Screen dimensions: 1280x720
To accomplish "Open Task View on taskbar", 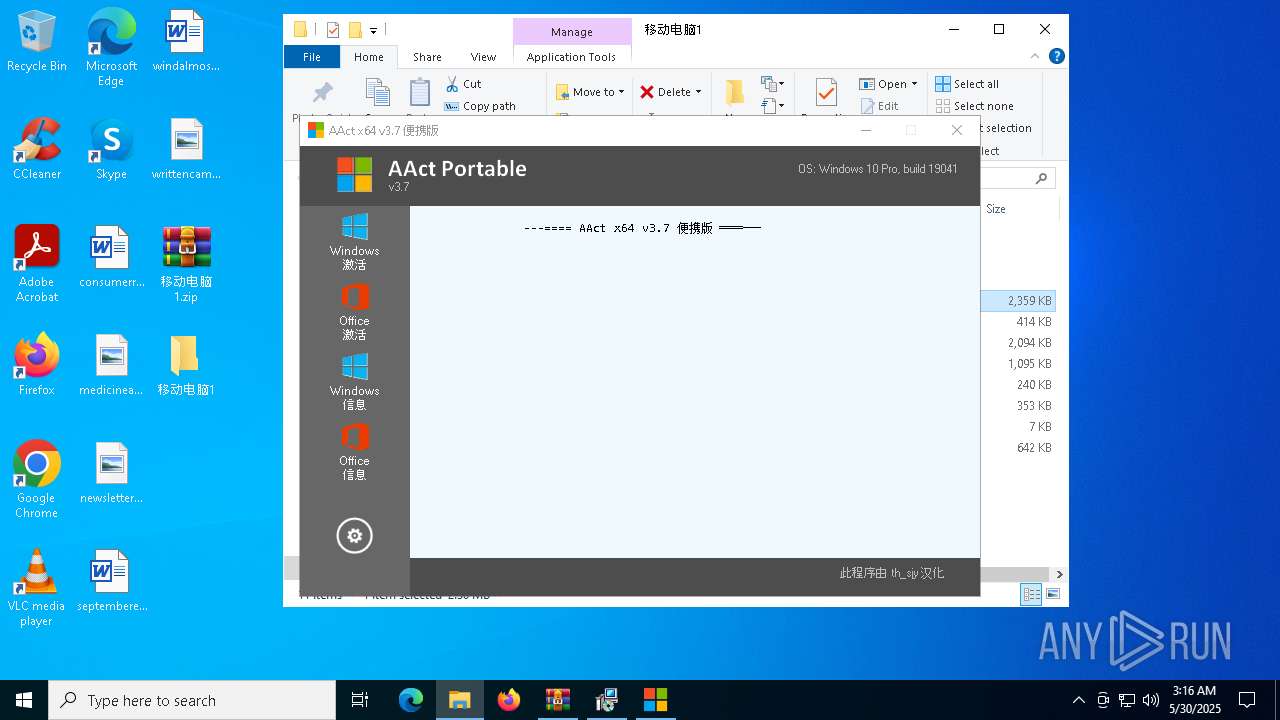I will 360,700.
